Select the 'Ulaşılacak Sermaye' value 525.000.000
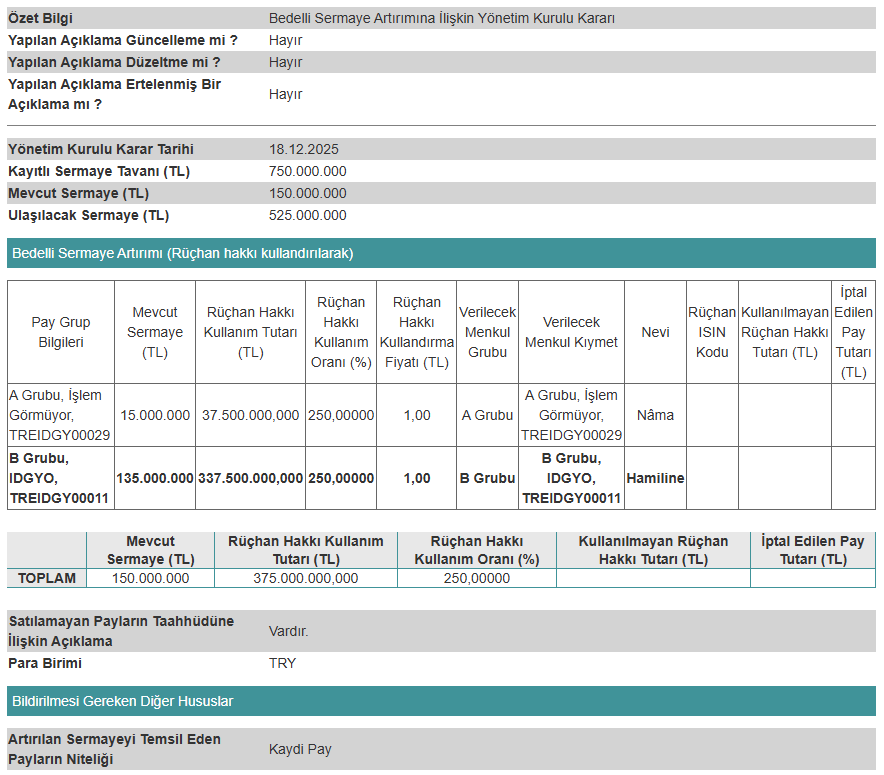This screenshot has height=775, width=884. (x=308, y=215)
